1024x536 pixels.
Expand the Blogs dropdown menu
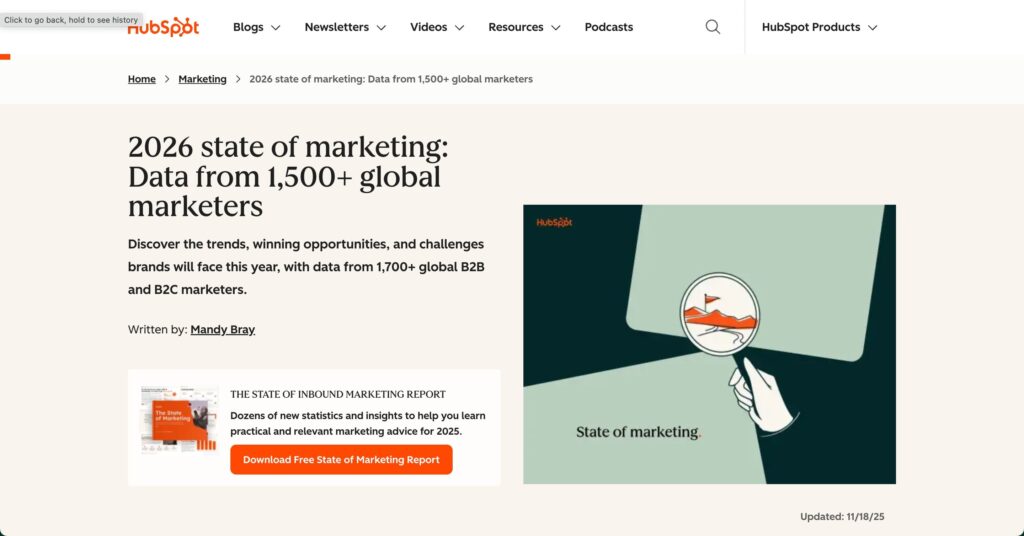pyautogui.click(x=256, y=27)
